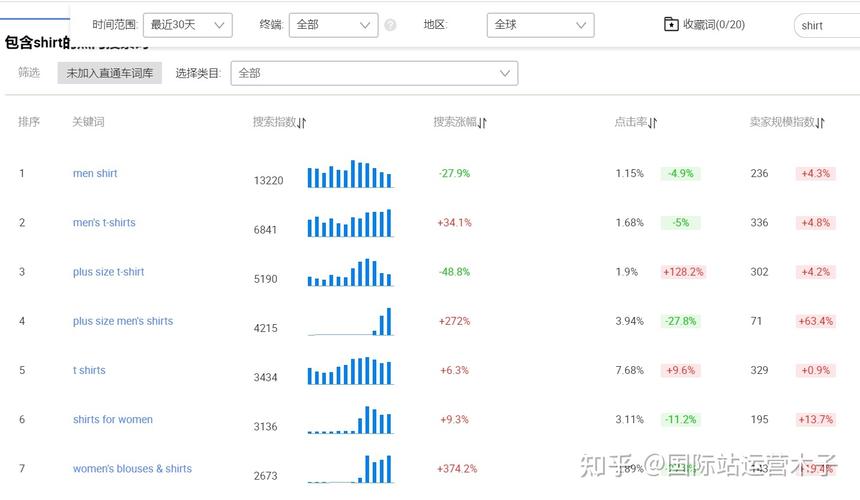Click the 关键词 column header

(88, 122)
